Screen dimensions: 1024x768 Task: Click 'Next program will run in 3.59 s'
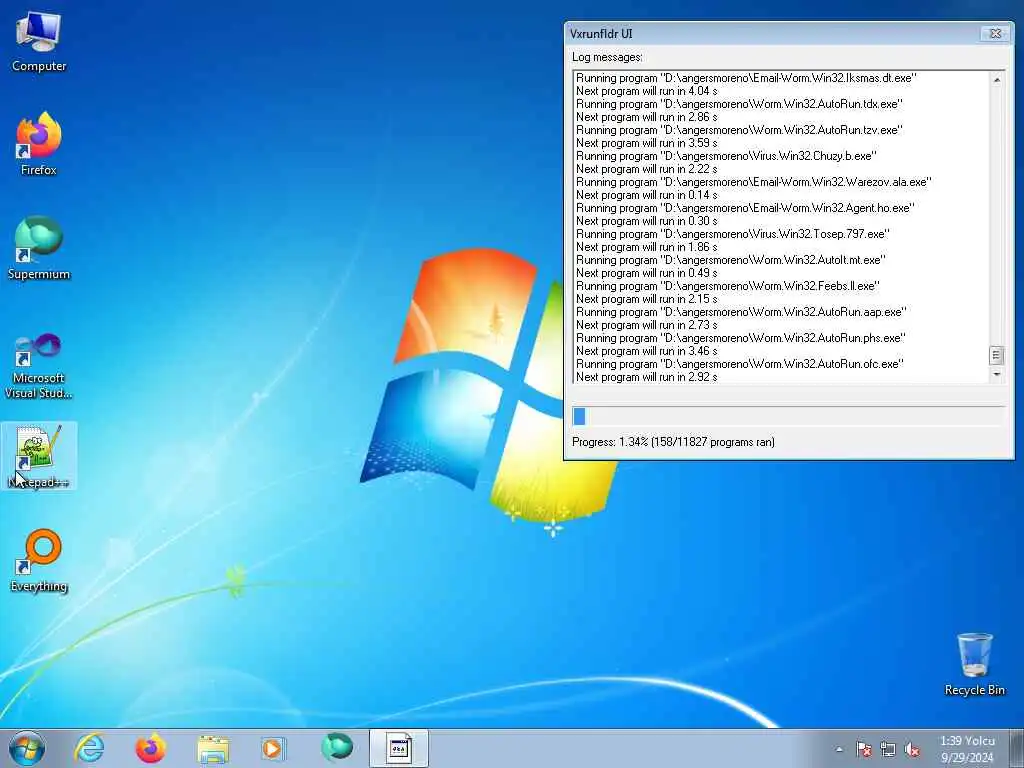pos(647,143)
